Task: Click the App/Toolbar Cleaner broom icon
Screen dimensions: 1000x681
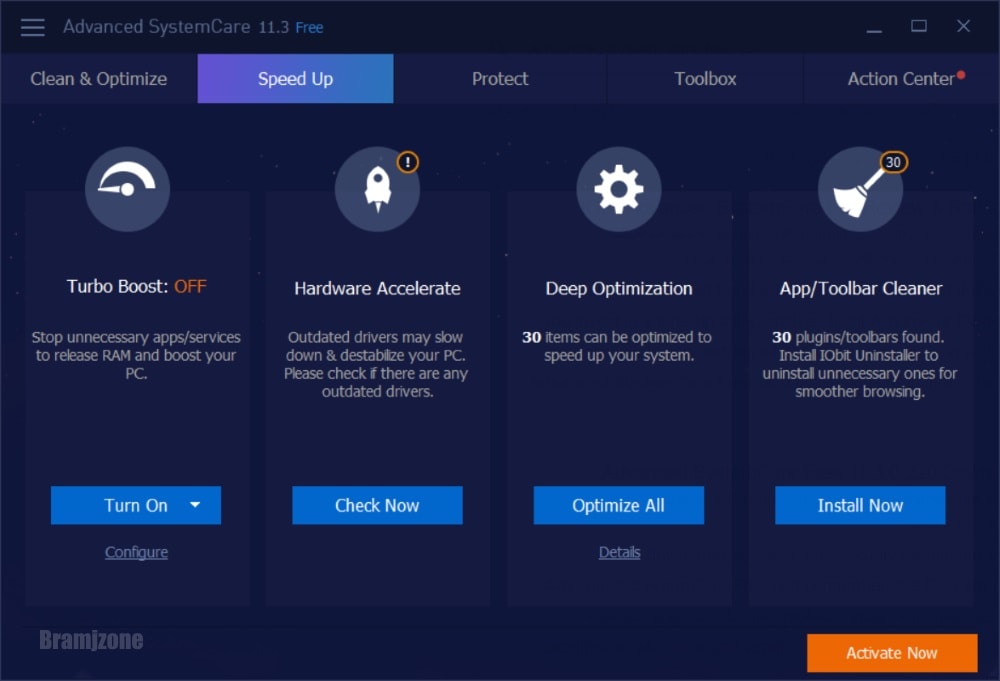Action: click(x=860, y=189)
